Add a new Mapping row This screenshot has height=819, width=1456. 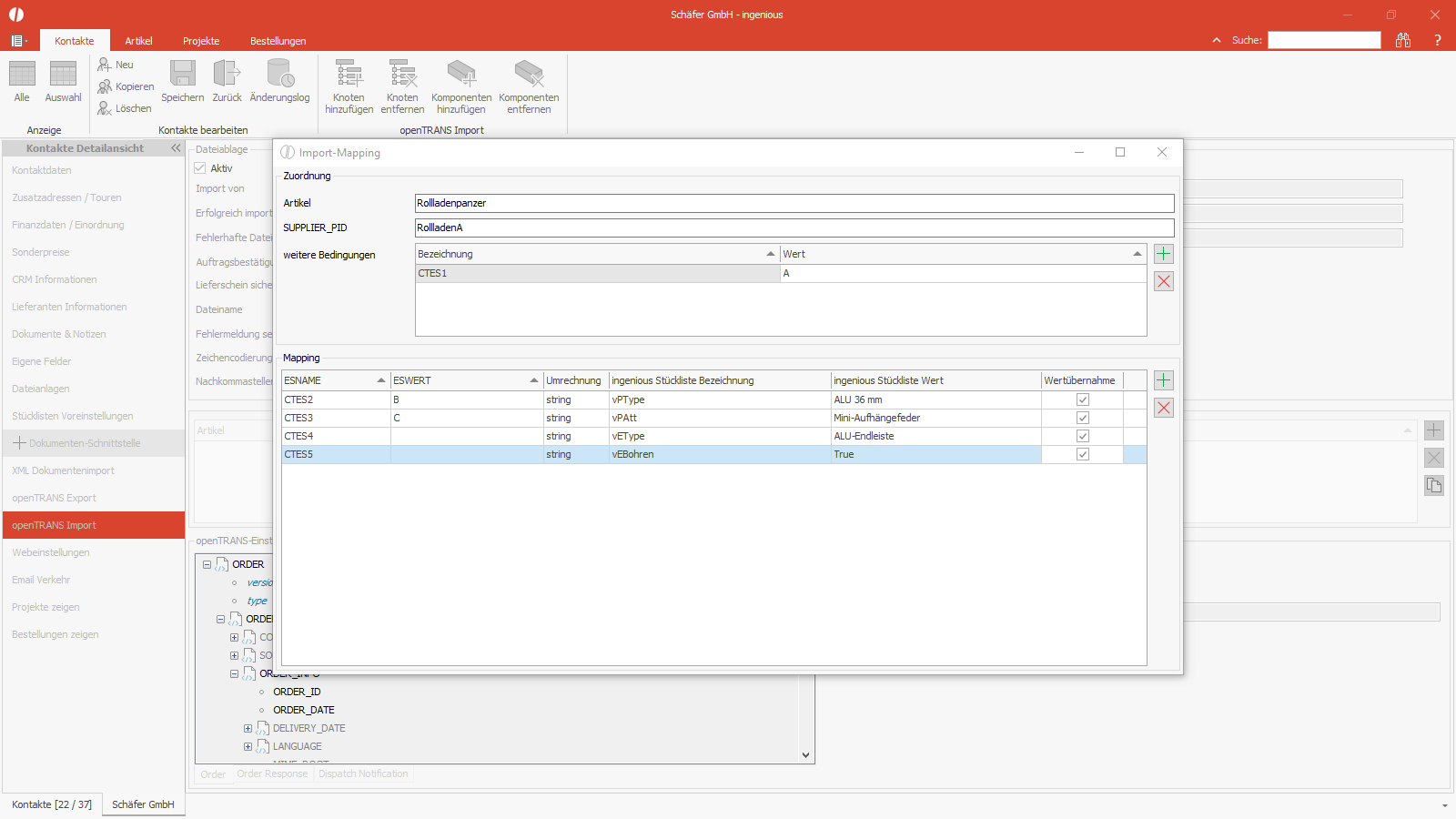[1164, 380]
